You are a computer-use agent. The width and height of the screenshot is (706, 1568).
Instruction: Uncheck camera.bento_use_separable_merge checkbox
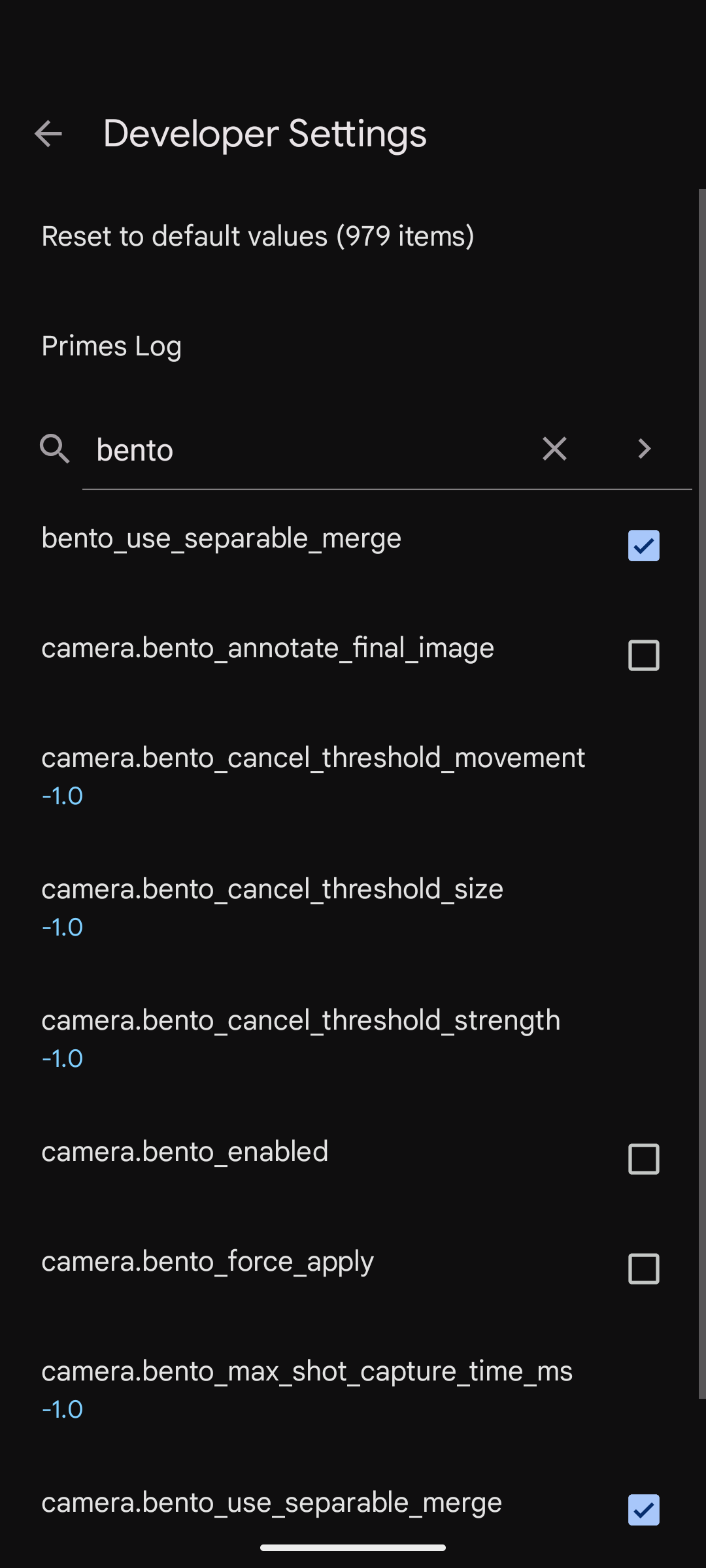644,1510
